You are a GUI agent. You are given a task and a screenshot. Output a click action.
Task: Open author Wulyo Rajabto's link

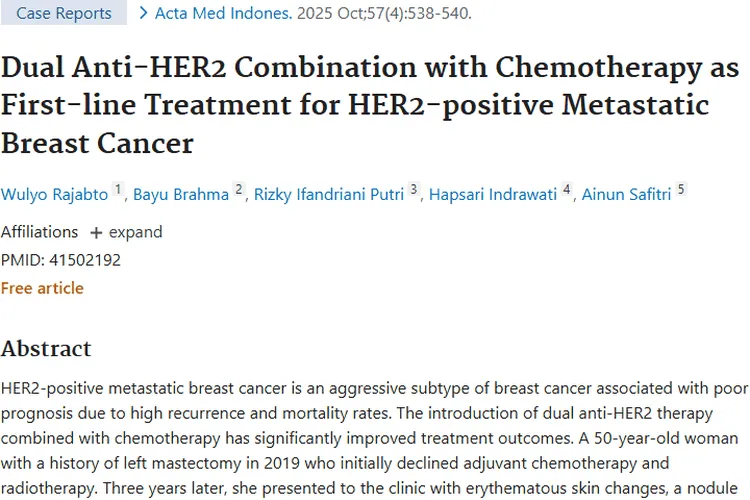(54, 194)
